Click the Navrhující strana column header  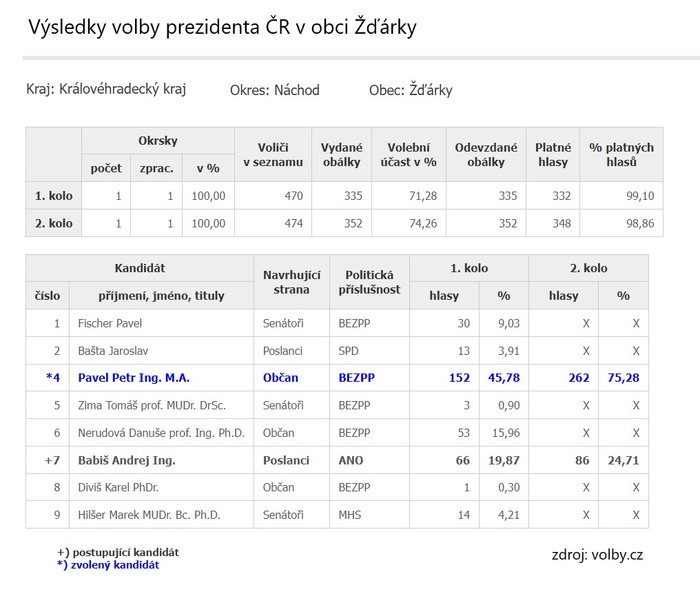point(292,282)
